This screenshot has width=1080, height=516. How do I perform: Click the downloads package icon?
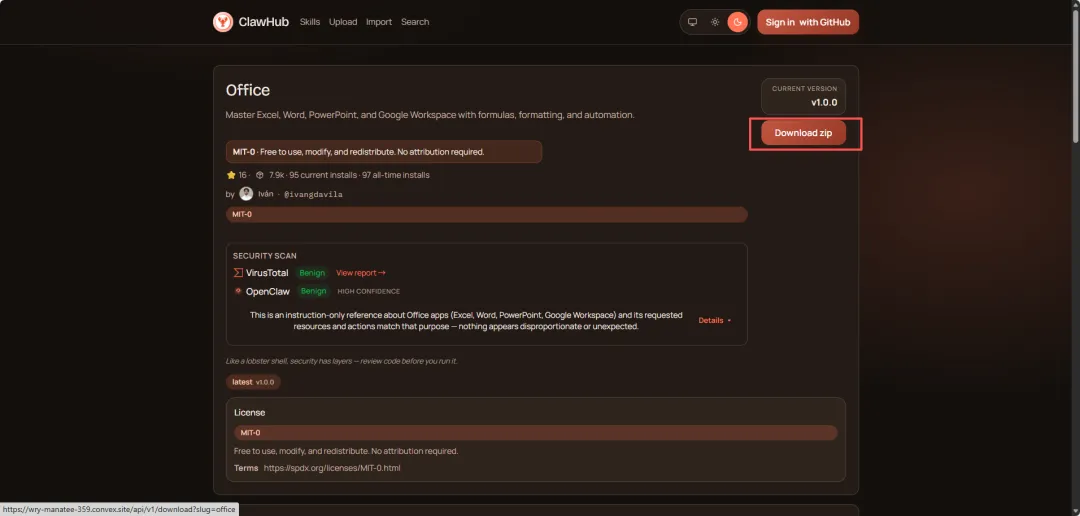pyautogui.click(x=260, y=175)
